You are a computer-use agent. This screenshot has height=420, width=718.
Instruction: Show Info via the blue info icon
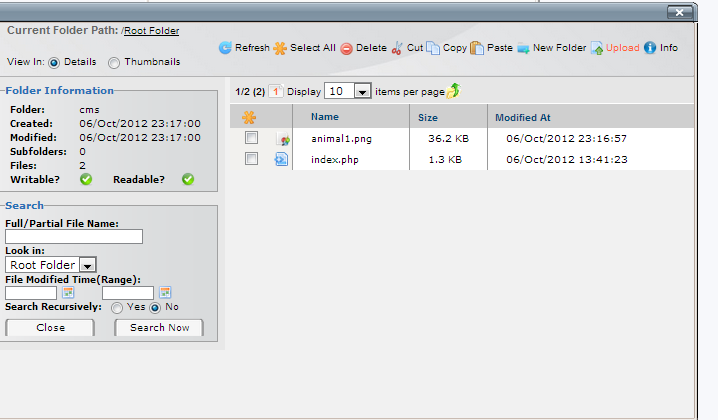(x=650, y=48)
